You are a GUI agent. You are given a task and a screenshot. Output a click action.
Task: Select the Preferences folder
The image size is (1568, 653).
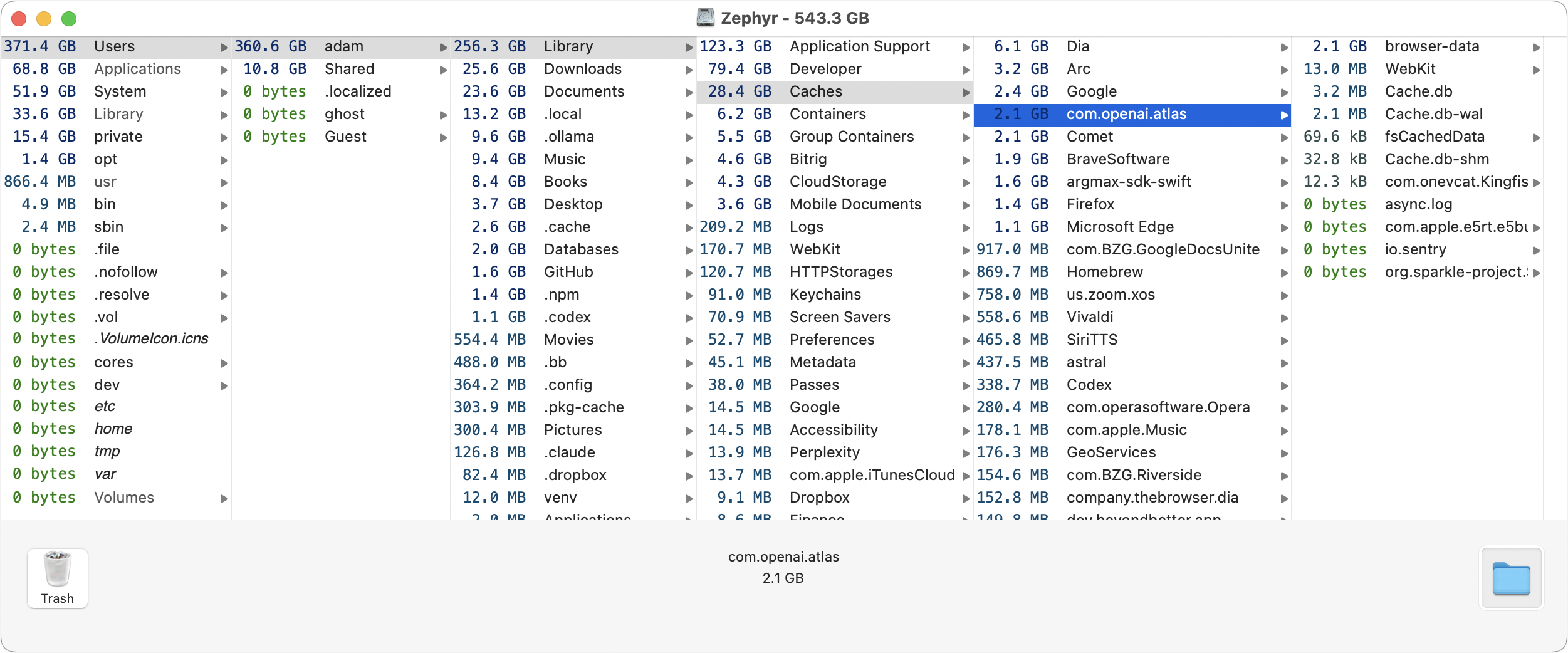pyautogui.click(x=835, y=340)
